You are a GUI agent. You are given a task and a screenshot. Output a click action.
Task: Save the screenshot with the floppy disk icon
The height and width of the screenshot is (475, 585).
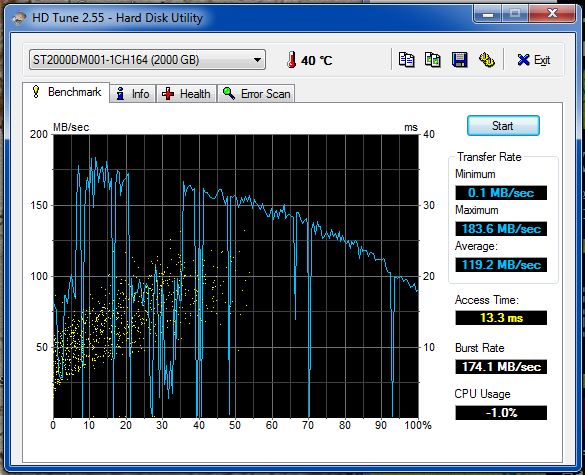(460, 60)
